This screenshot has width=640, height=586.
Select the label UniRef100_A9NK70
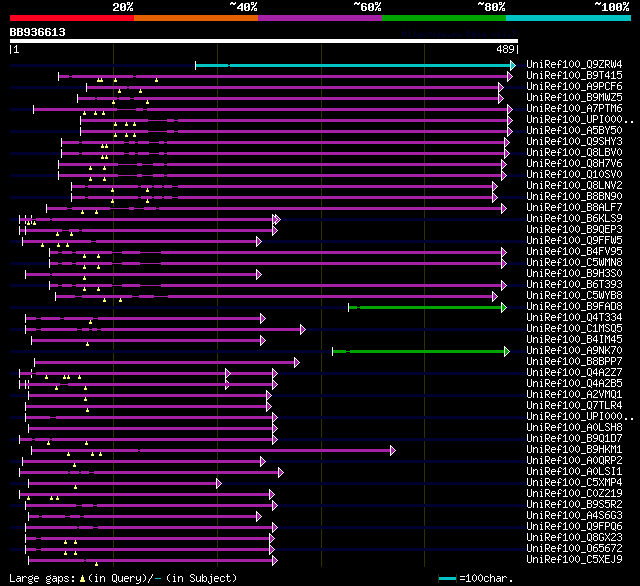pos(574,351)
